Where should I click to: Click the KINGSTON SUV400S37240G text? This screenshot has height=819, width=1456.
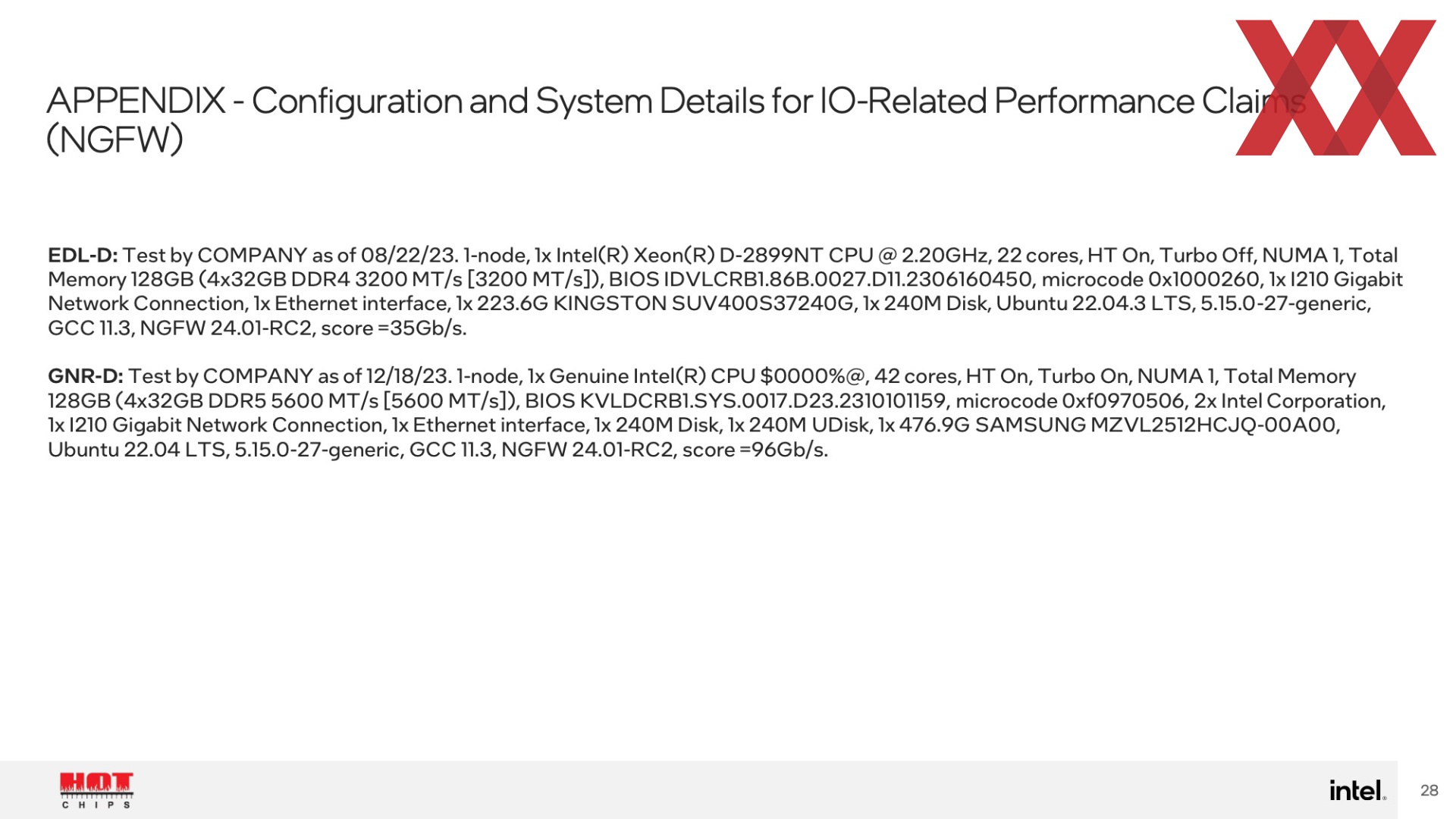point(703,303)
